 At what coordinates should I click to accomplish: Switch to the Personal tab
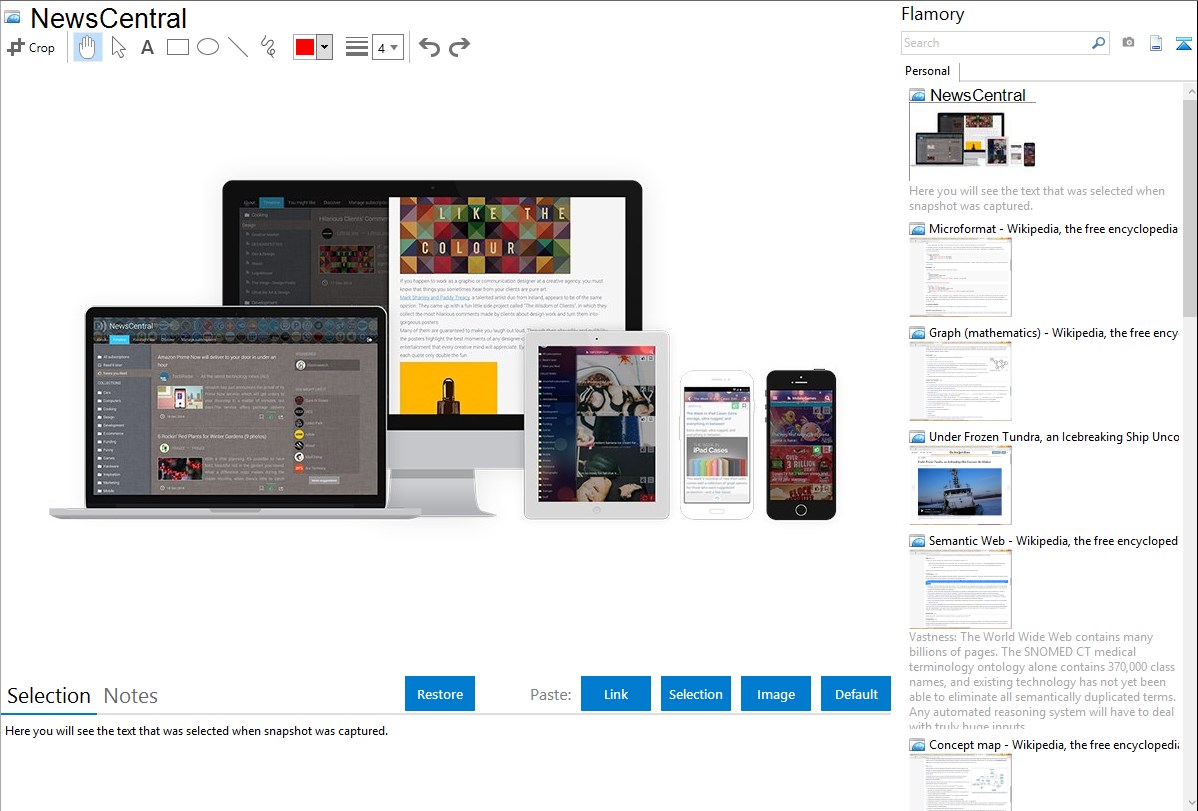(x=928, y=71)
